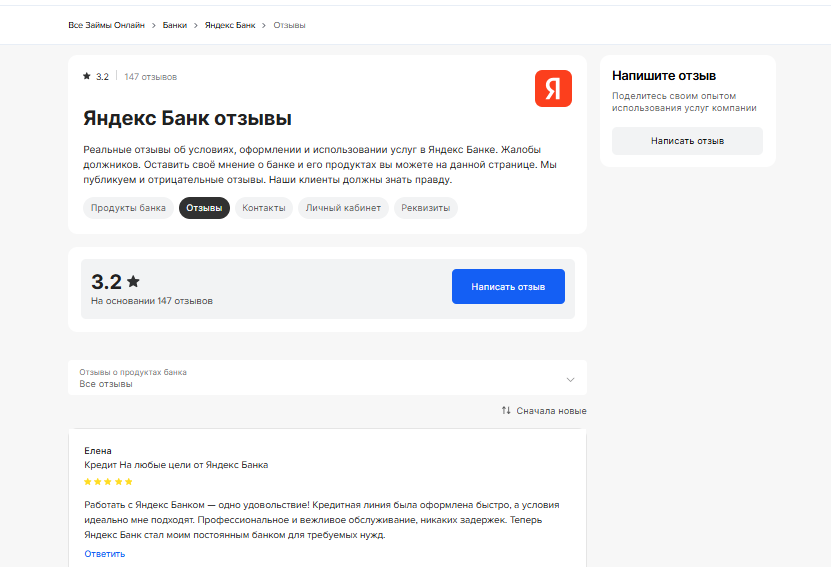Click the gray Написать отзыв sidebar button
The image size is (831, 567).
pos(687,141)
